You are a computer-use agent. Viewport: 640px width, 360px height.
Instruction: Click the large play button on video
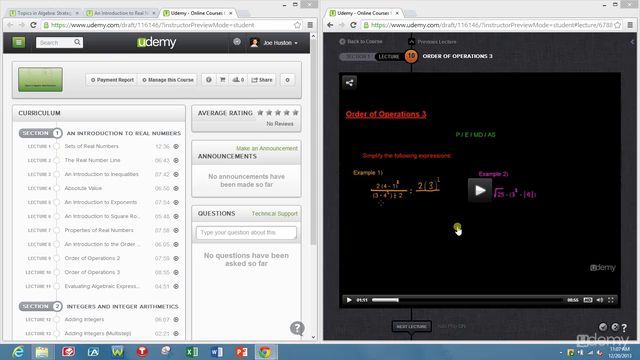[x=480, y=190]
